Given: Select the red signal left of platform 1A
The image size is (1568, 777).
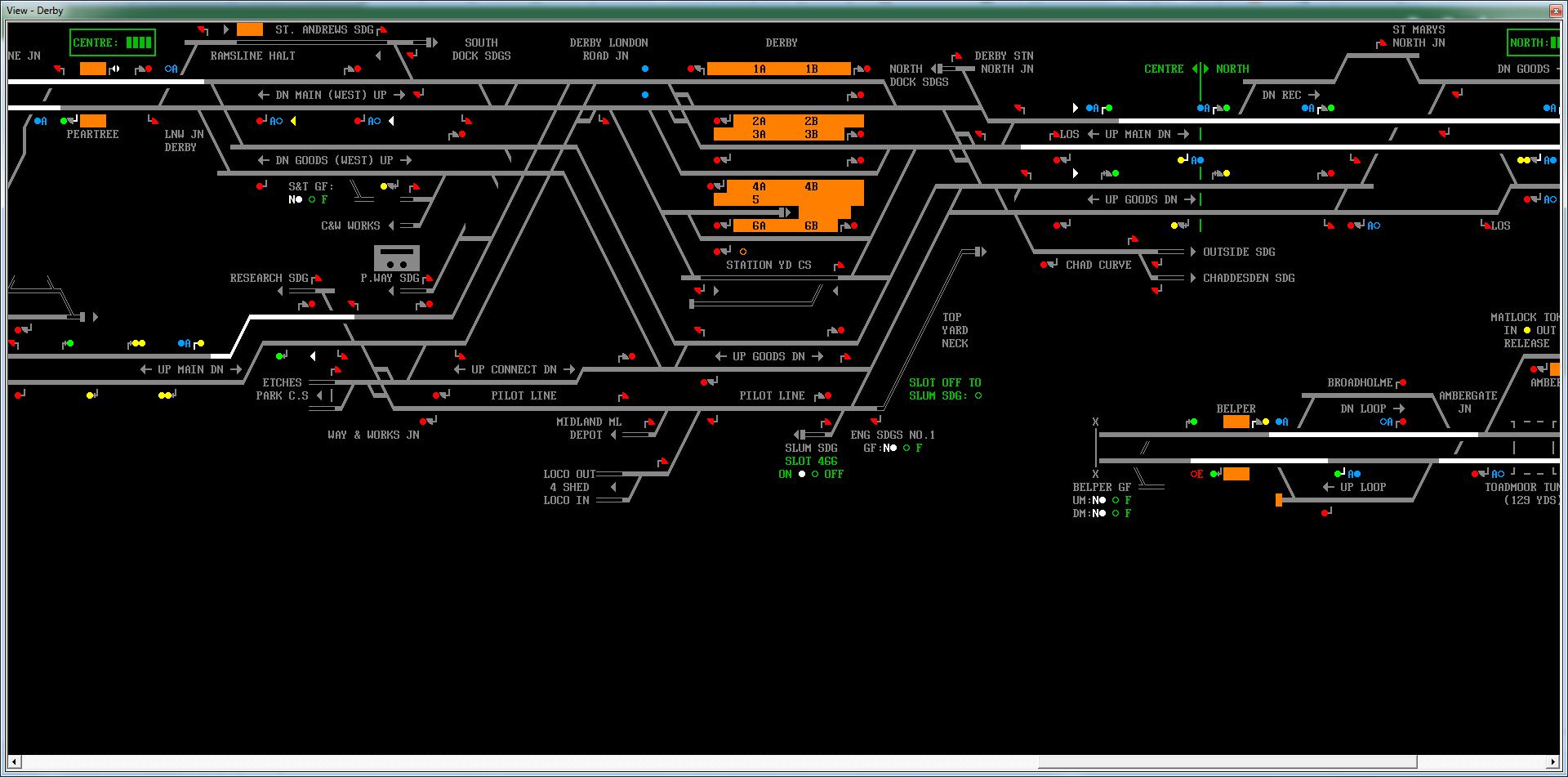Looking at the screenshot, I should pyautogui.click(x=691, y=69).
